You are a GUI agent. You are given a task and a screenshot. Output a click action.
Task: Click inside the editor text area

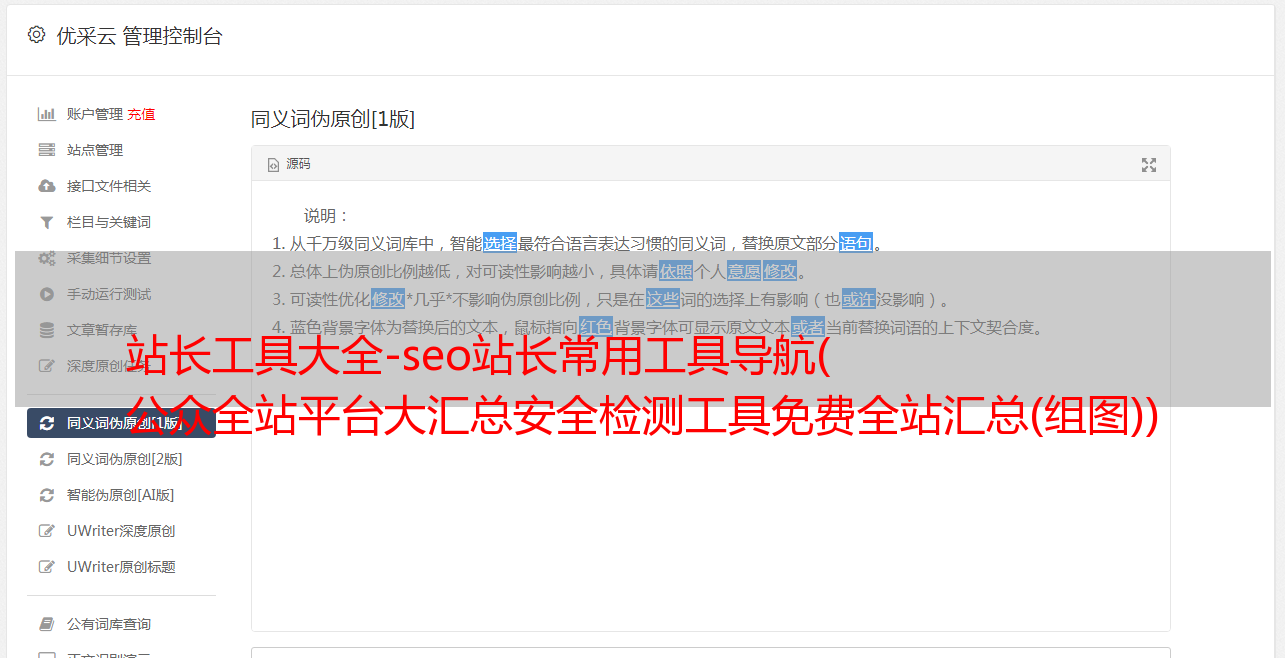710,480
